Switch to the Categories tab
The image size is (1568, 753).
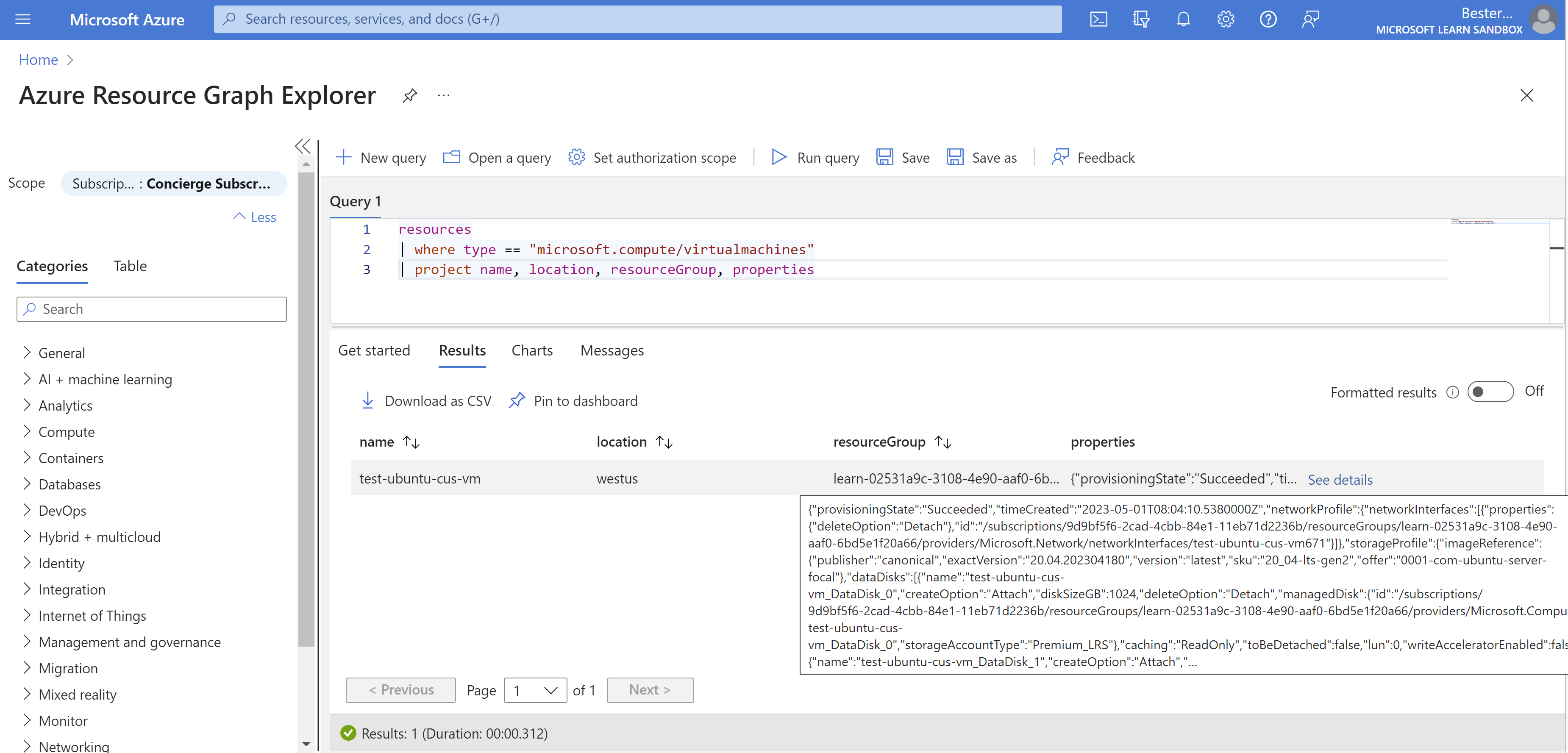pyautogui.click(x=52, y=266)
